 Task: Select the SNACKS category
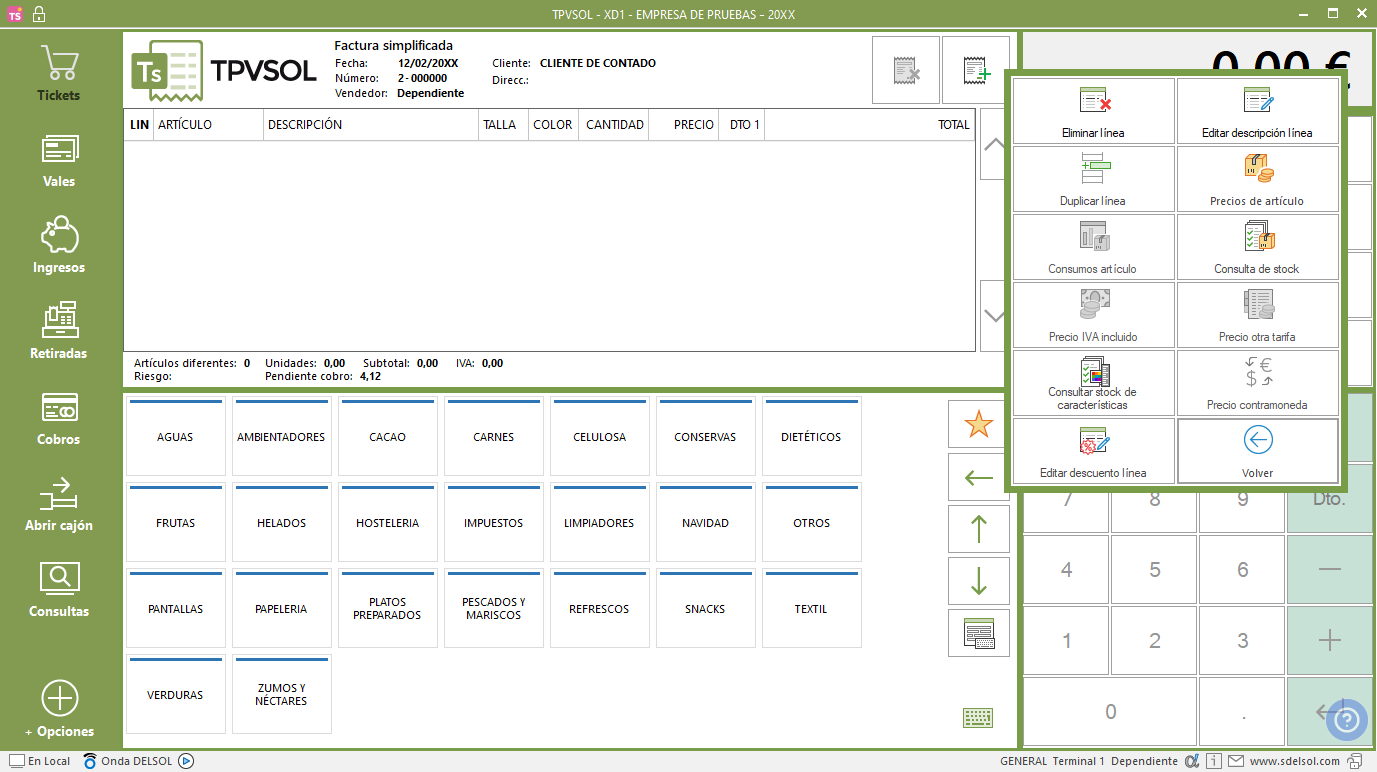pyautogui.click(x=705, y=609)
